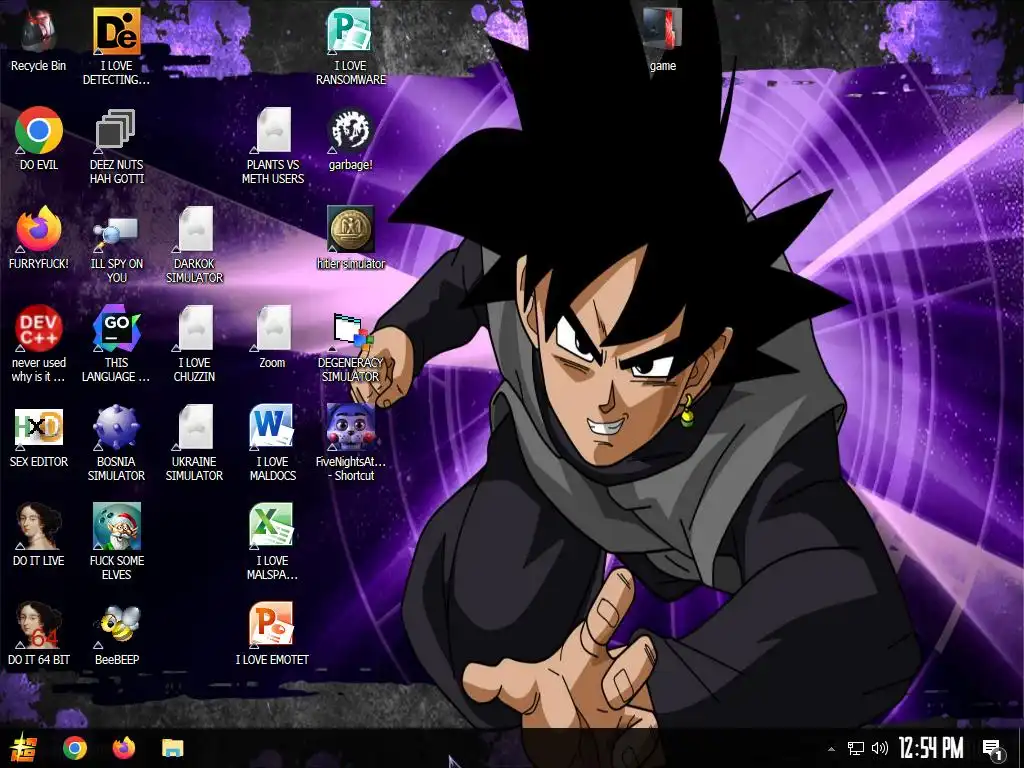Open the volume speaker tray icon
Viewport: 1024px width, 768px height.
[x=880, y=748]
